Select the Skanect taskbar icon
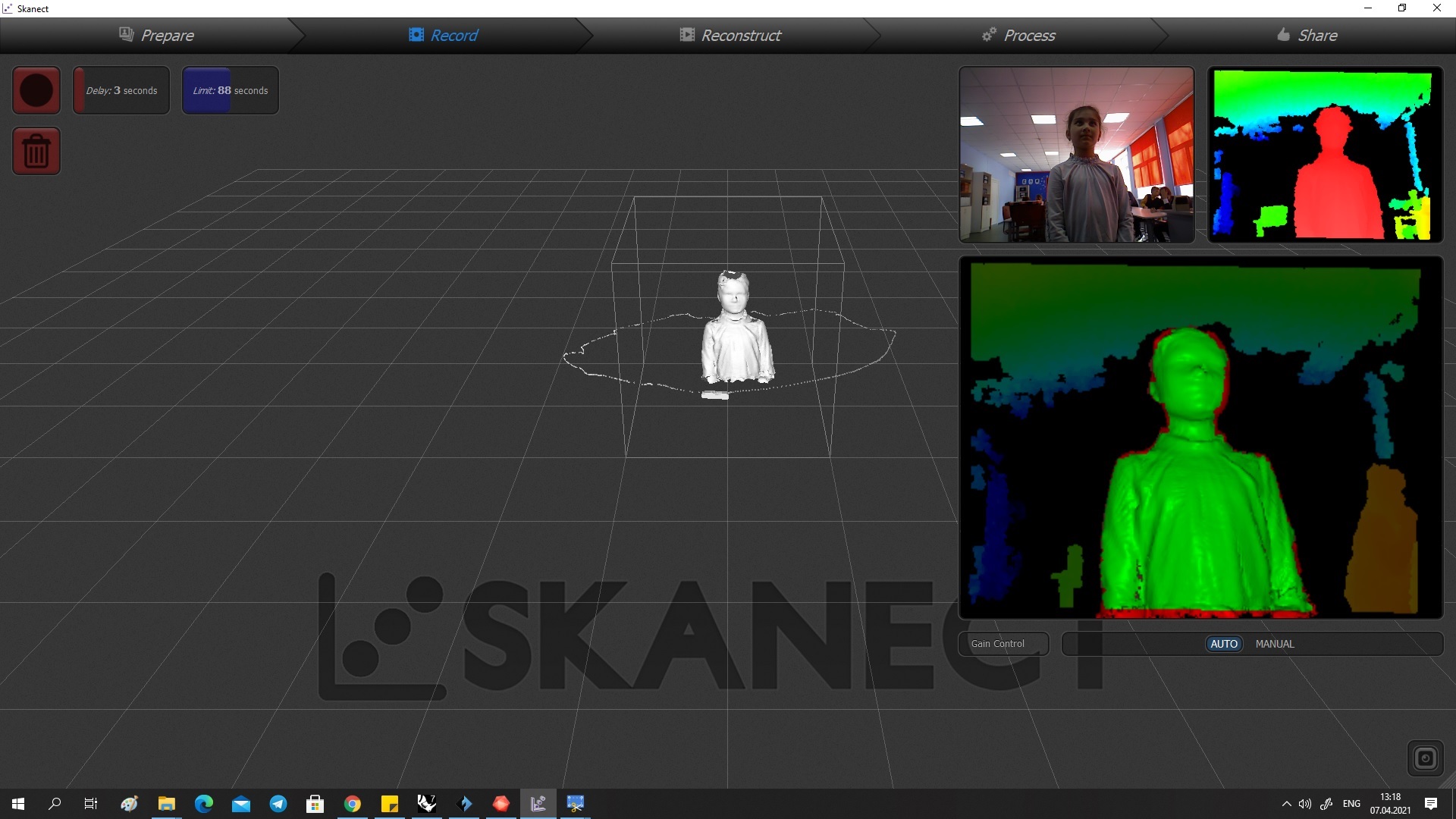 (538, 804)
